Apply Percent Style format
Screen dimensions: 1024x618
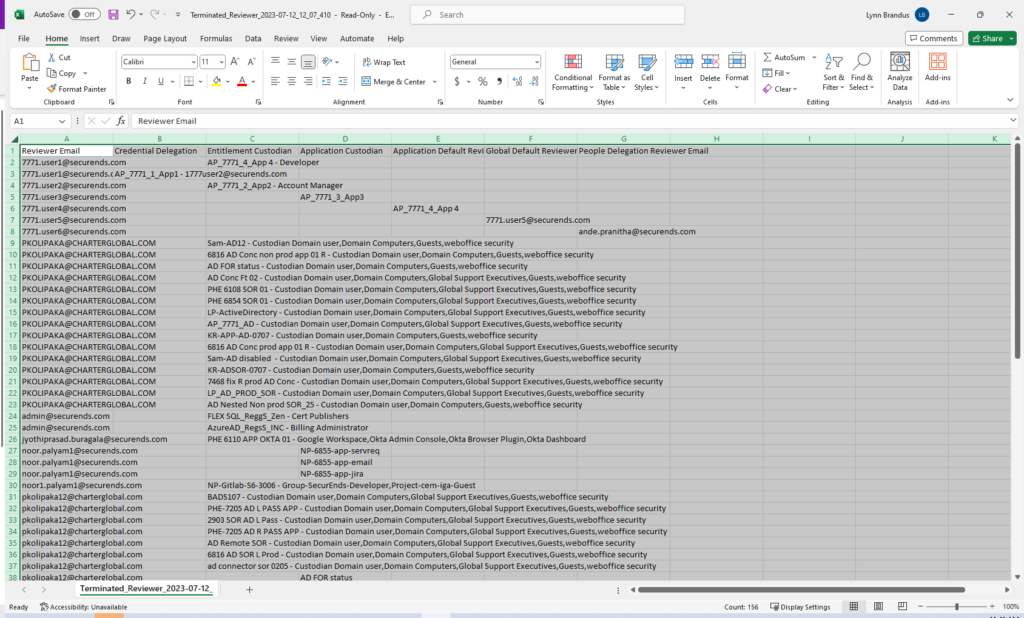click(483, 82)
